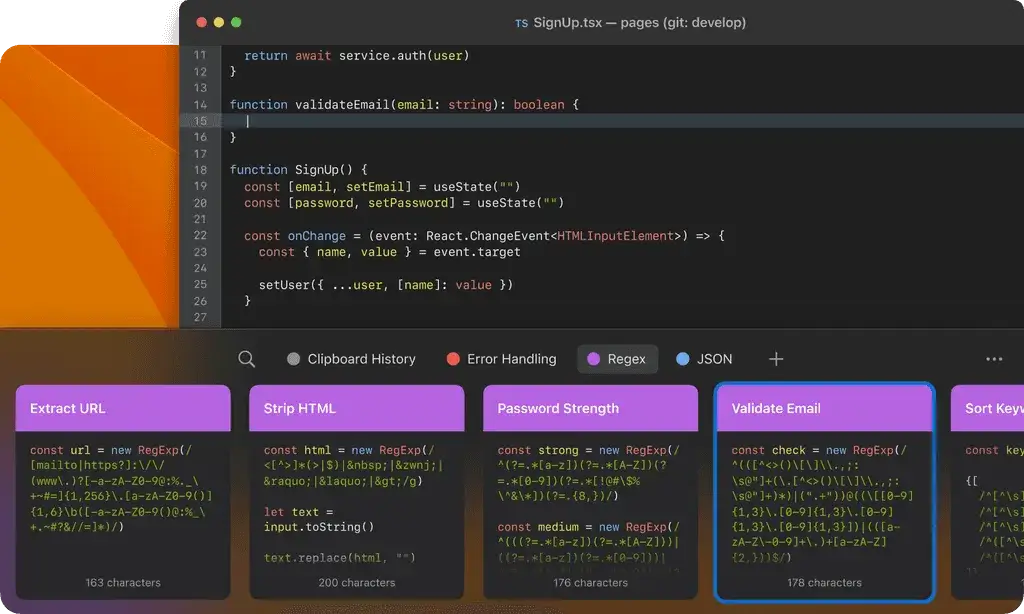1024x614 pixels.
Task: Choose the Password Strength snippet card
Action: [x=590, y=490]
